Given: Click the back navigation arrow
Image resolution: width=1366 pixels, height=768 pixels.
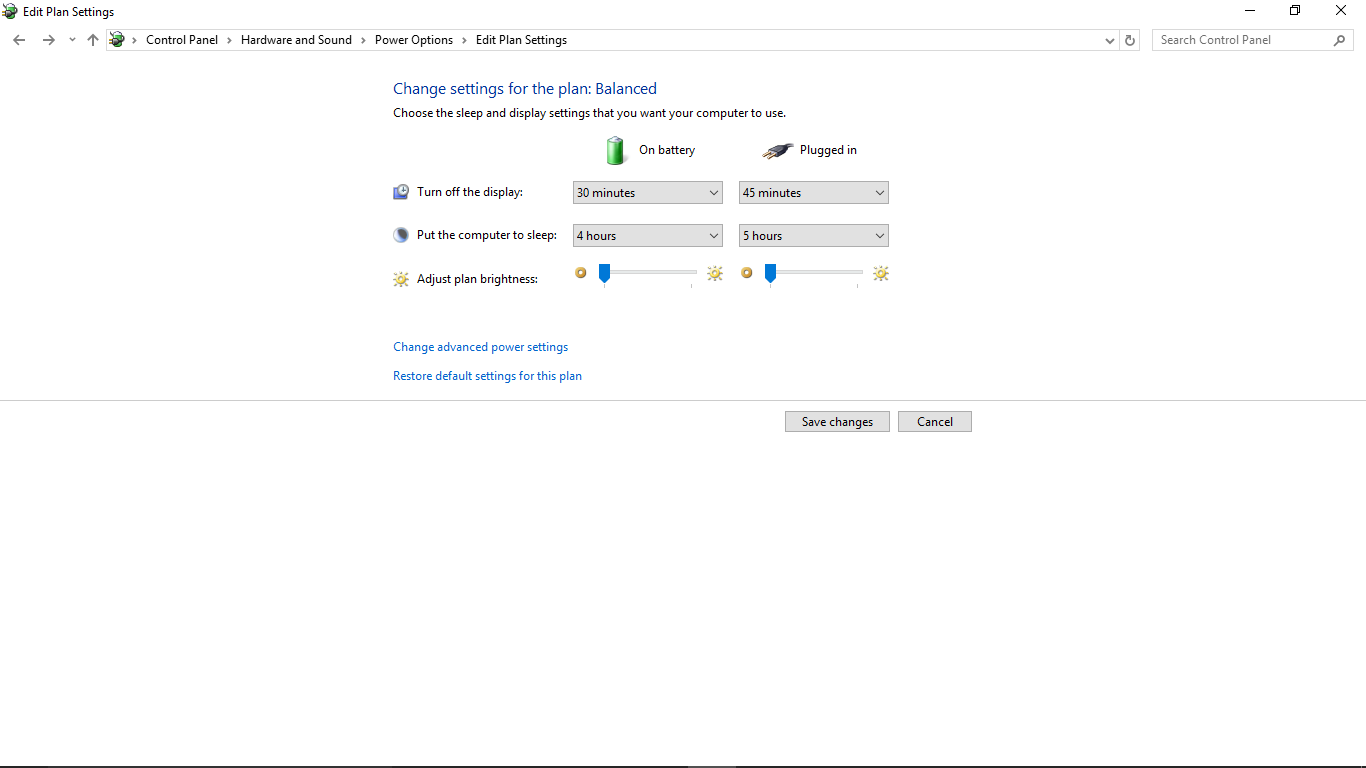Looking at the screenshot, I should point(19,39).
